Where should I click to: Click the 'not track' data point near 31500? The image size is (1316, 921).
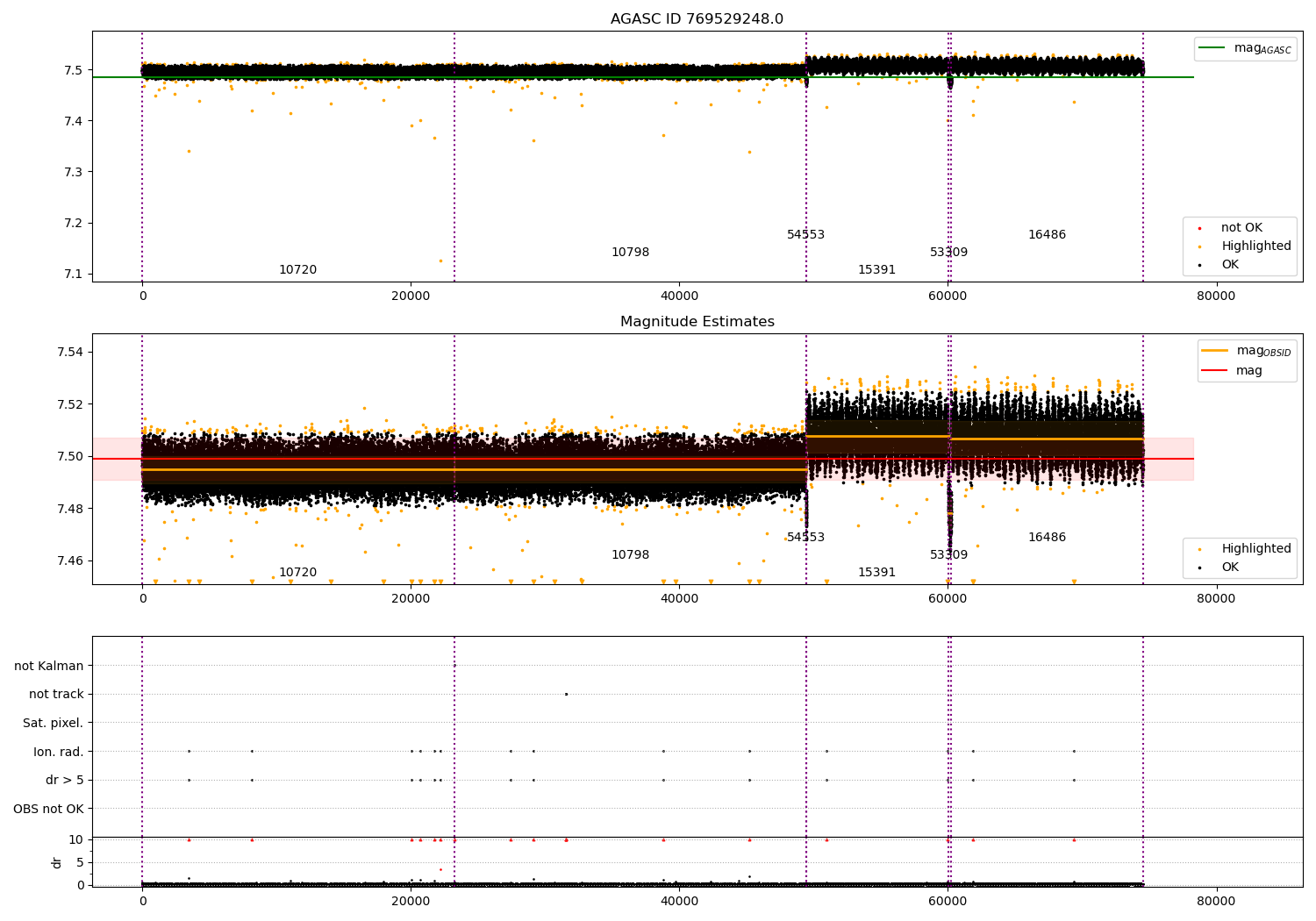[566, 694]
